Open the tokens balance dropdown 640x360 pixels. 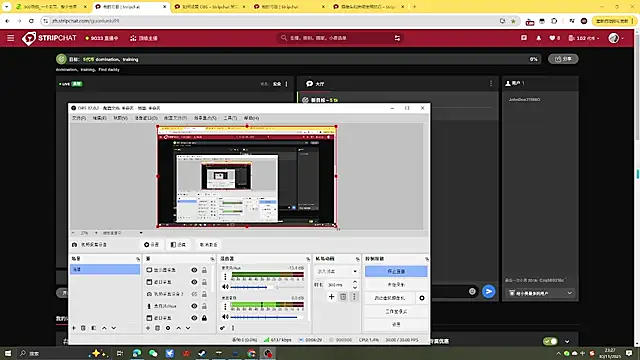tap(584, 38)
